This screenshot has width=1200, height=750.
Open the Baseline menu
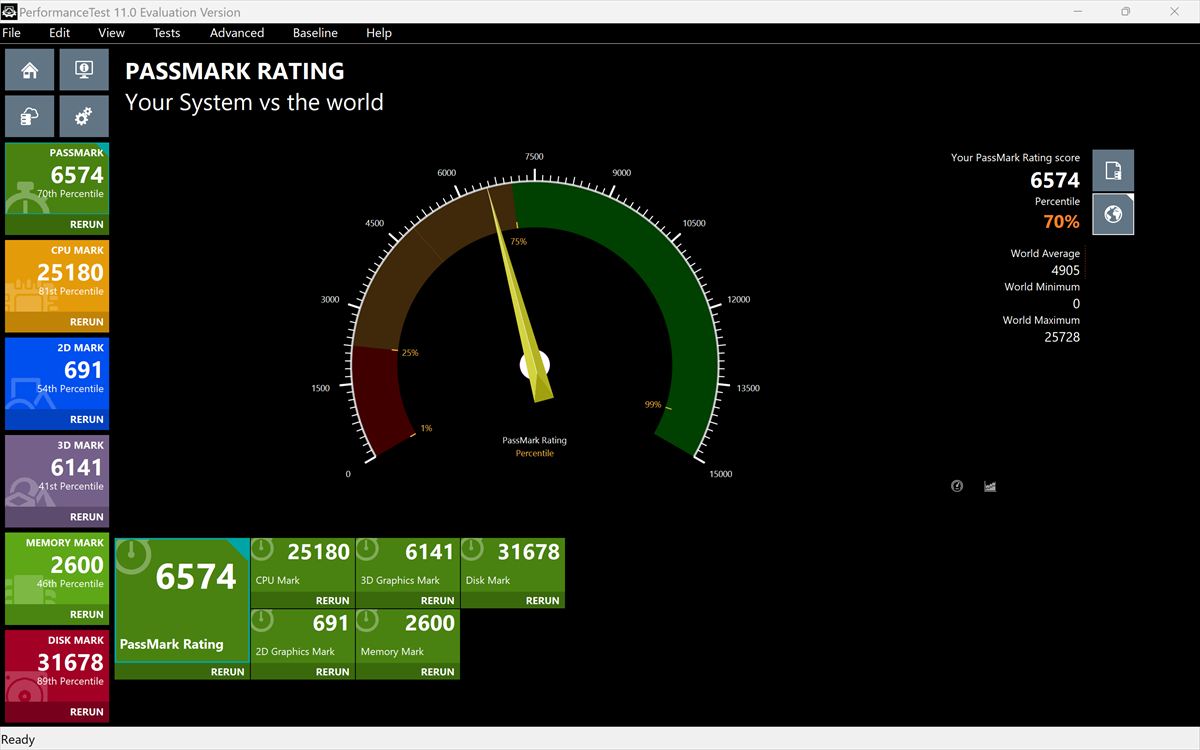tap(315, 33)
